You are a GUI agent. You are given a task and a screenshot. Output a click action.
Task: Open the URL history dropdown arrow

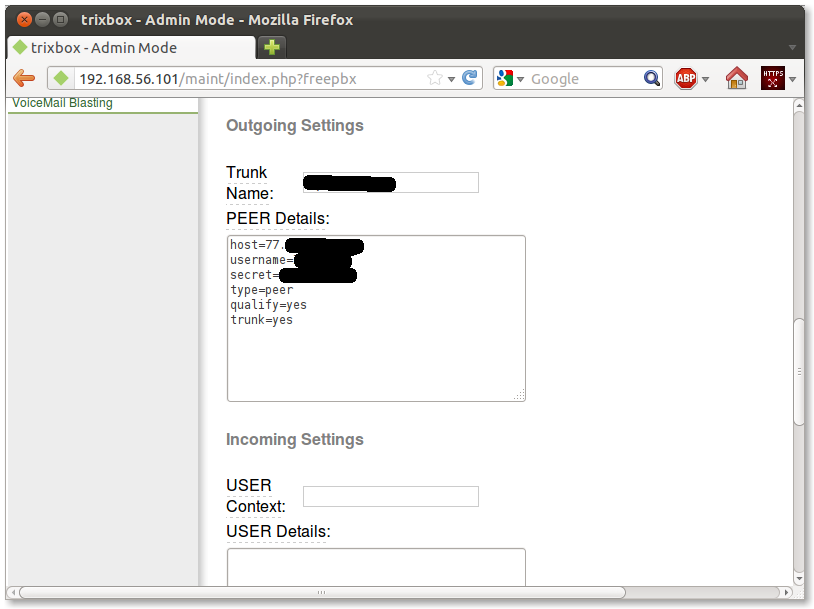click(x=451, y=79)
